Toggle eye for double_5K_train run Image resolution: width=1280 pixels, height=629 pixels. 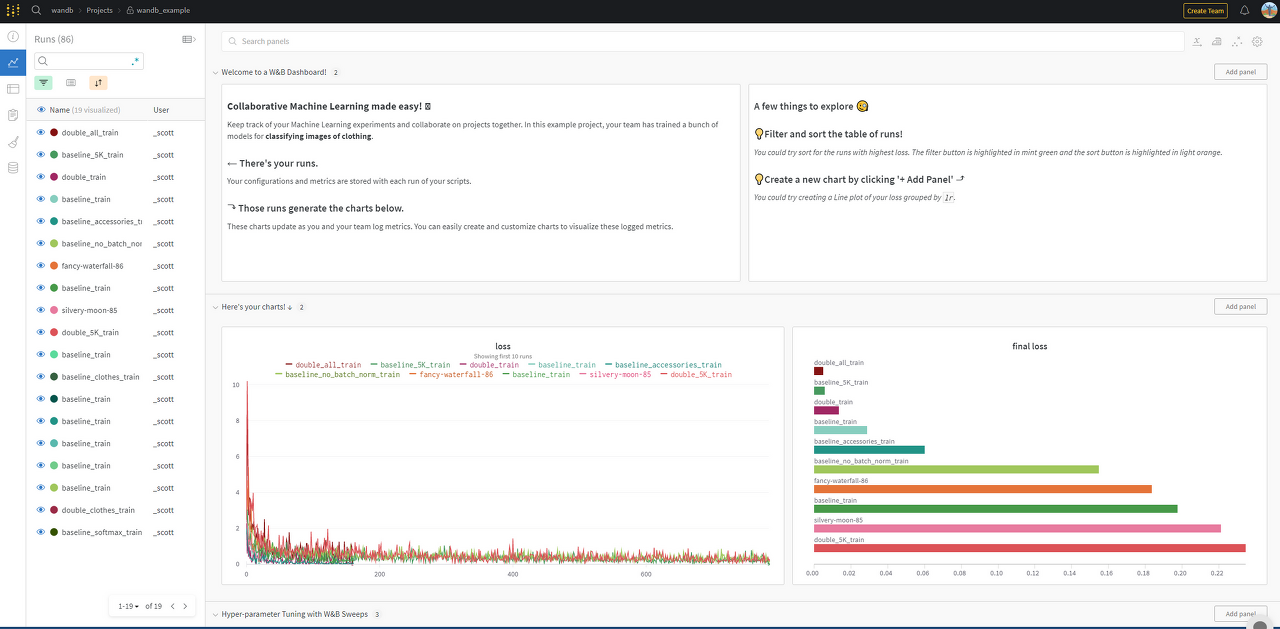pos(41,332)
